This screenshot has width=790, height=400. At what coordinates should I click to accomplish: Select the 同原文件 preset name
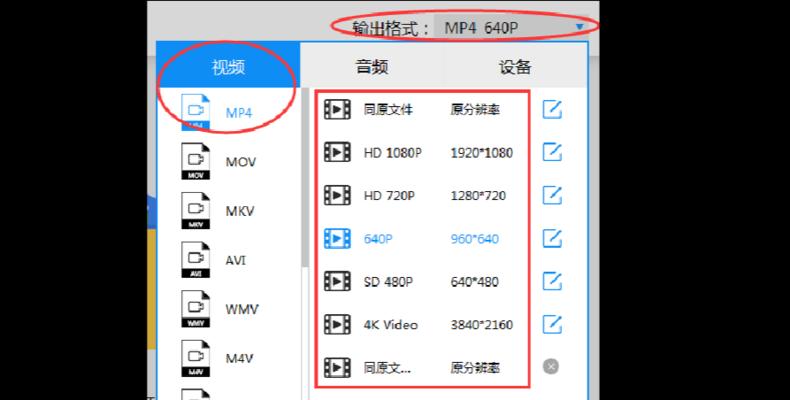[x=388, y=109]
